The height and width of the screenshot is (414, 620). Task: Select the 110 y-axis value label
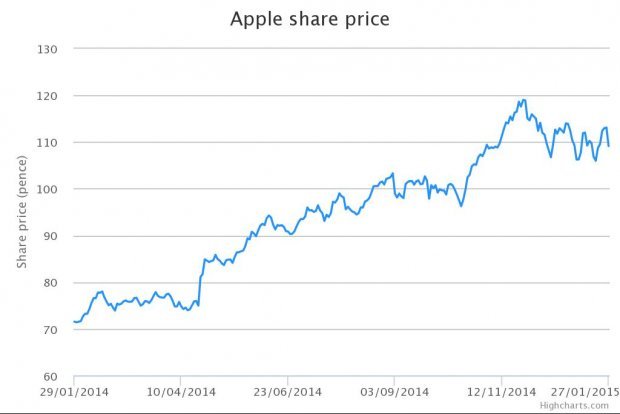click(49, 143)
